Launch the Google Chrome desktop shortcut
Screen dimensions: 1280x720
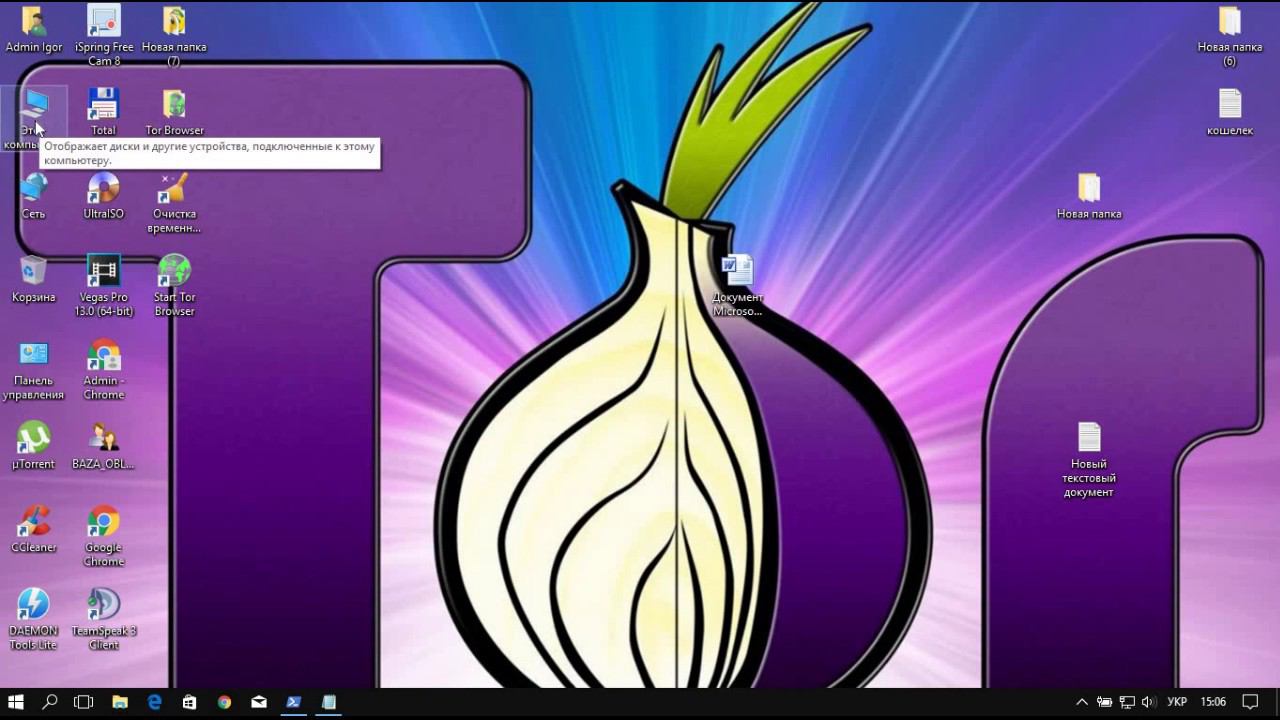[x=104, y=521]
